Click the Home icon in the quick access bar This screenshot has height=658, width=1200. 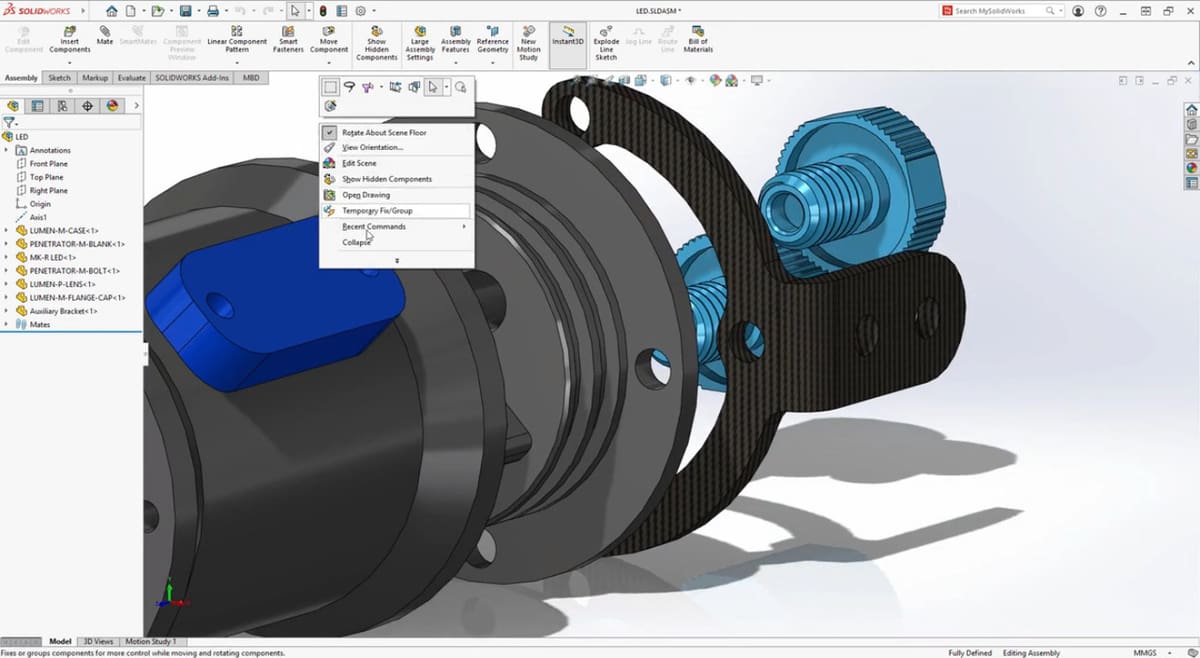[111, 11]
